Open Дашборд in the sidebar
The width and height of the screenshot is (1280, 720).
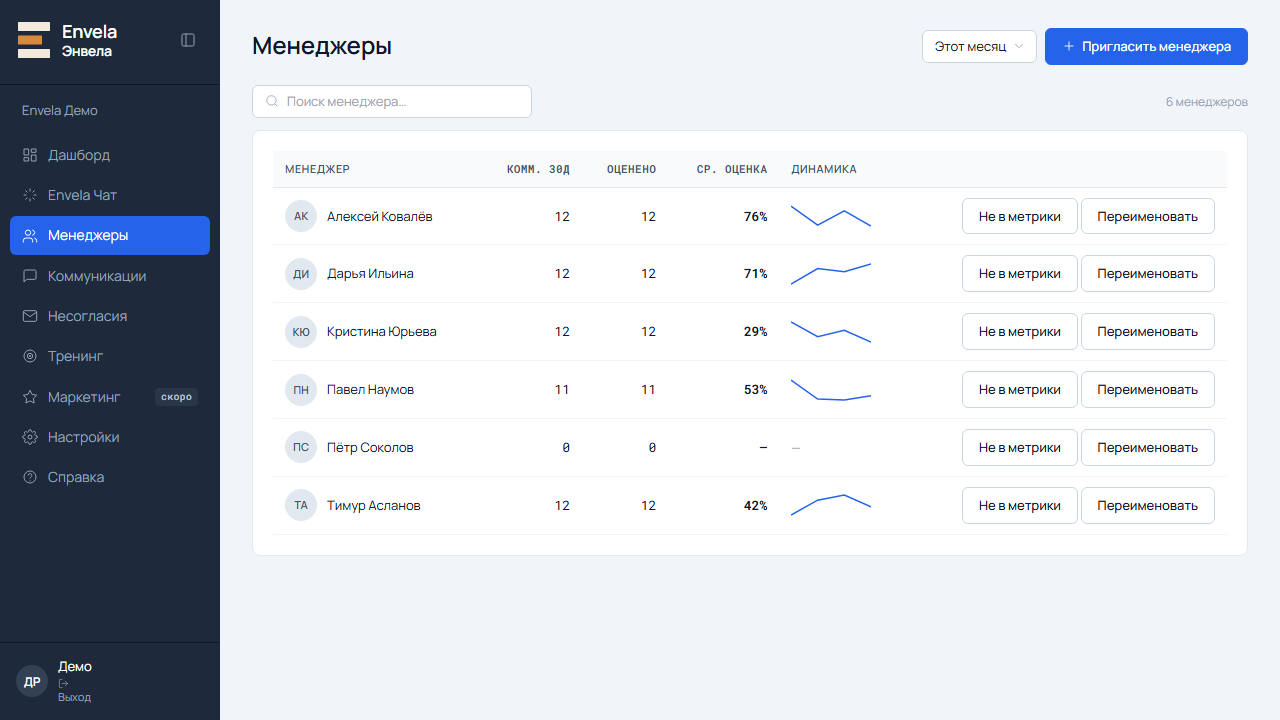click(x=110, y=155)
